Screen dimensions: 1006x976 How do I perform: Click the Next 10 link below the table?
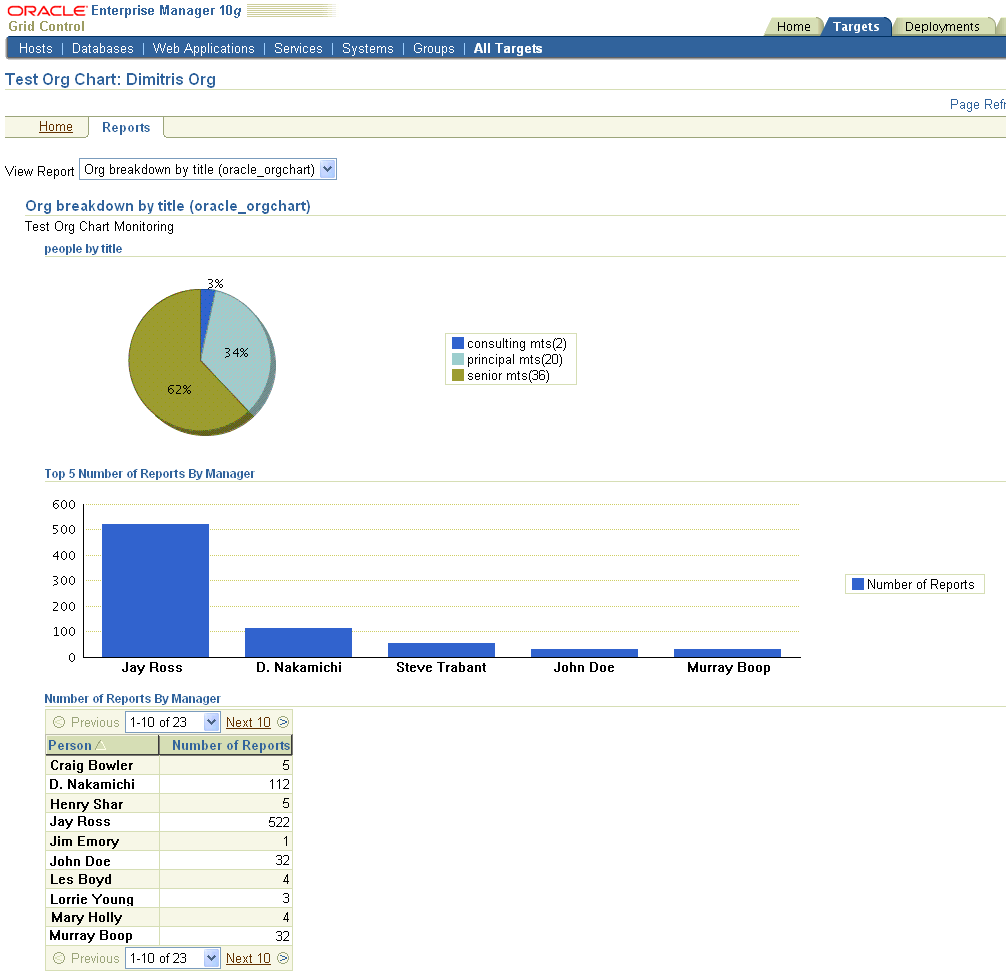[x=248, y=958]
